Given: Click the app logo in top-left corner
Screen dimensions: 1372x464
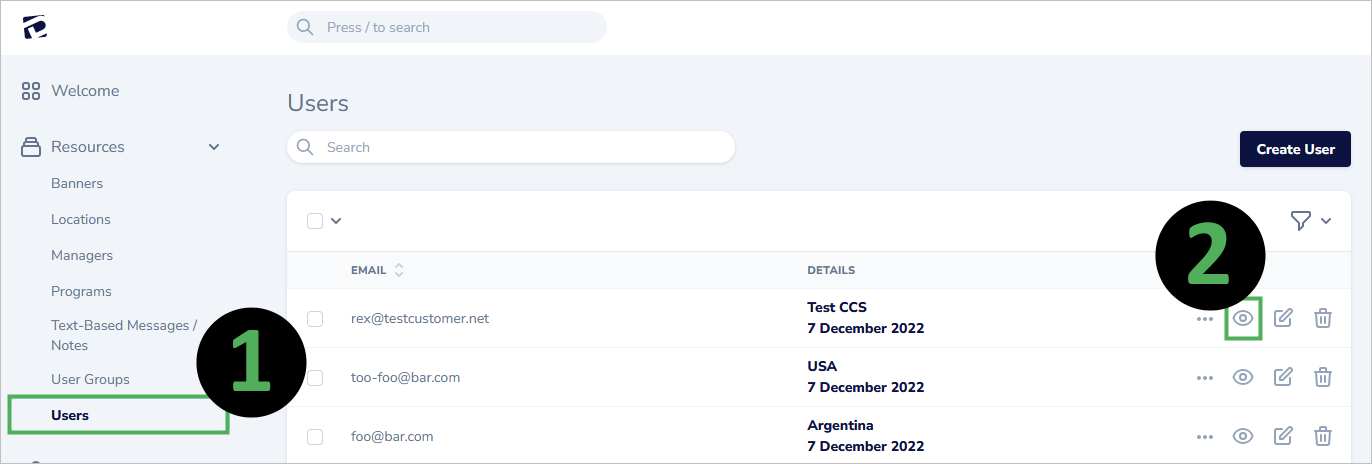Looking at the screenshot, I should point(35,28).
